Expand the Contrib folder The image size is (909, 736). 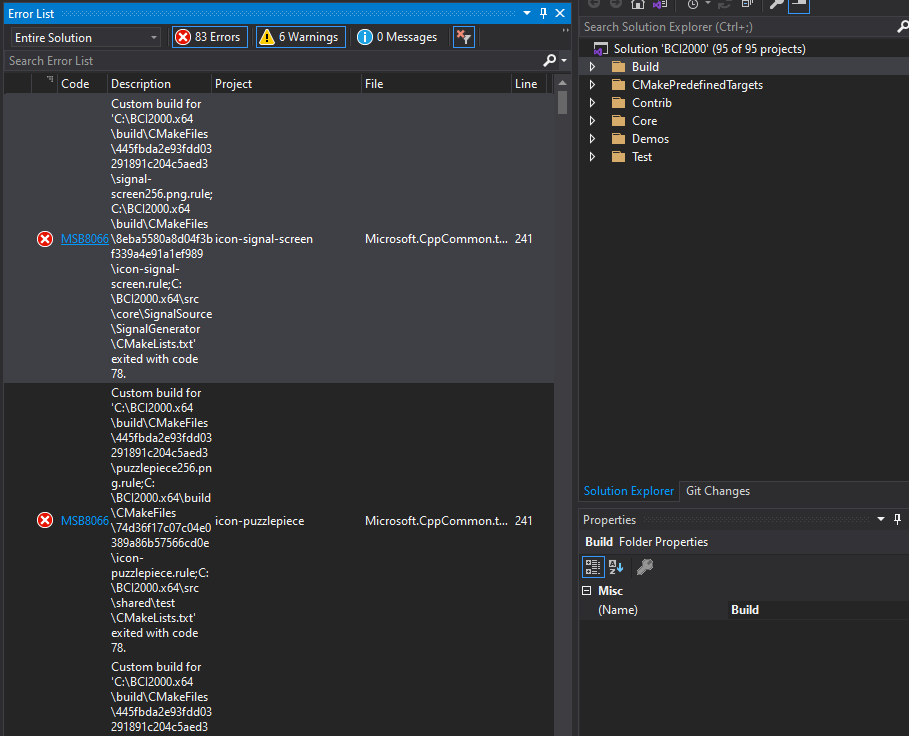point(592,103)
